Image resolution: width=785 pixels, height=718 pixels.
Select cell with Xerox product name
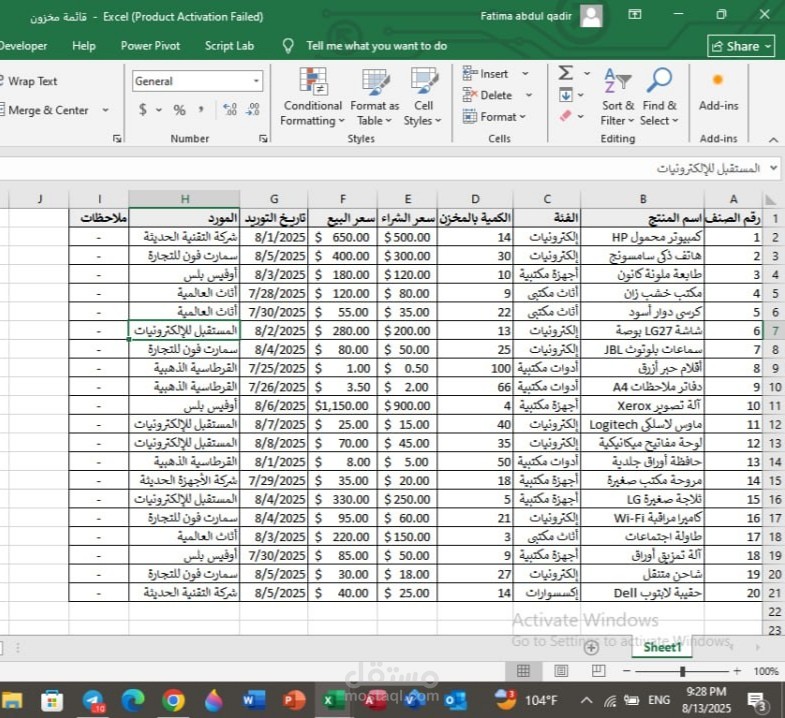643,406
